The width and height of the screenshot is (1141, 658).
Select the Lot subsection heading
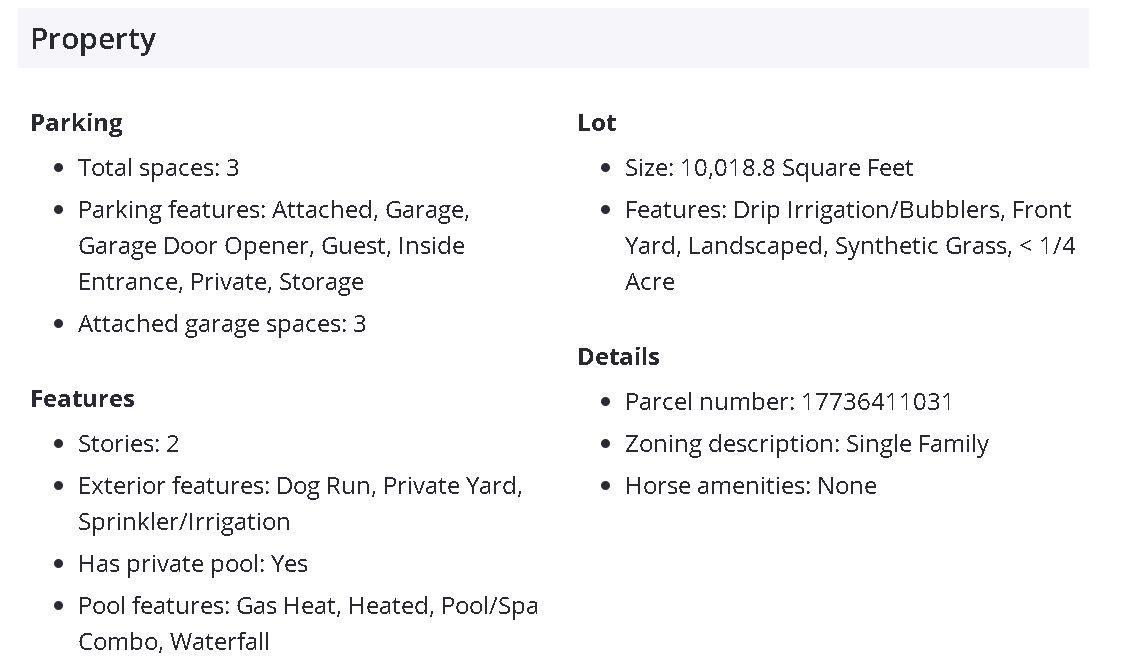[x=596, y=123]
